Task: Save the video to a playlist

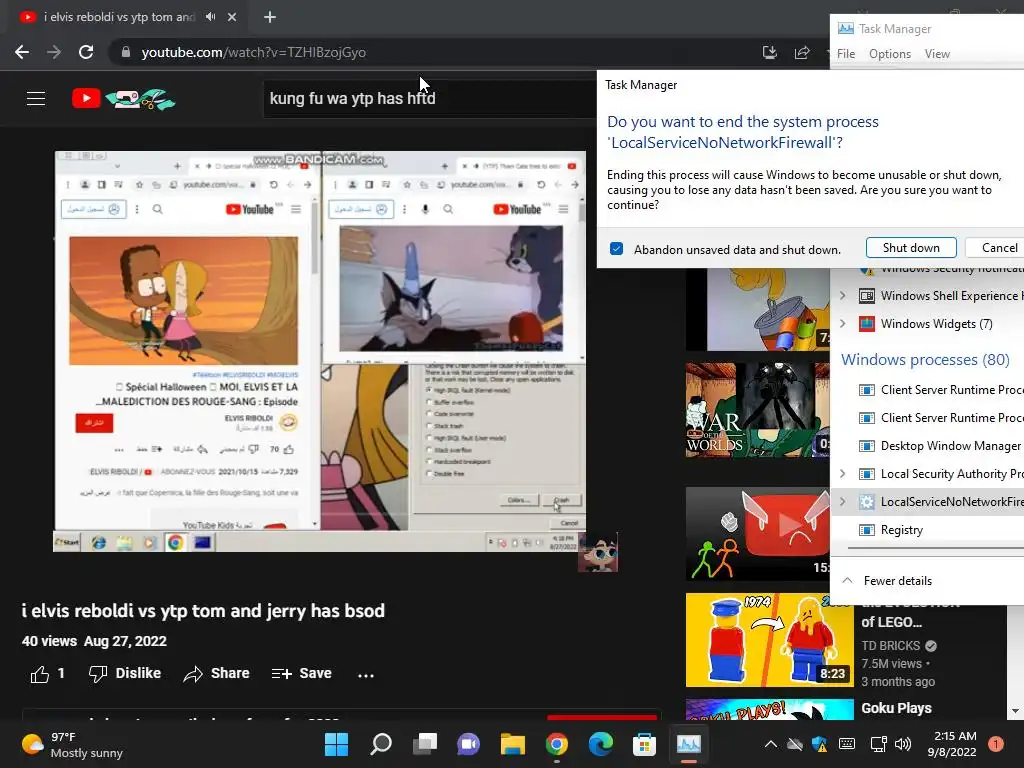Action: pyautogui.click(x=302, y=673)
